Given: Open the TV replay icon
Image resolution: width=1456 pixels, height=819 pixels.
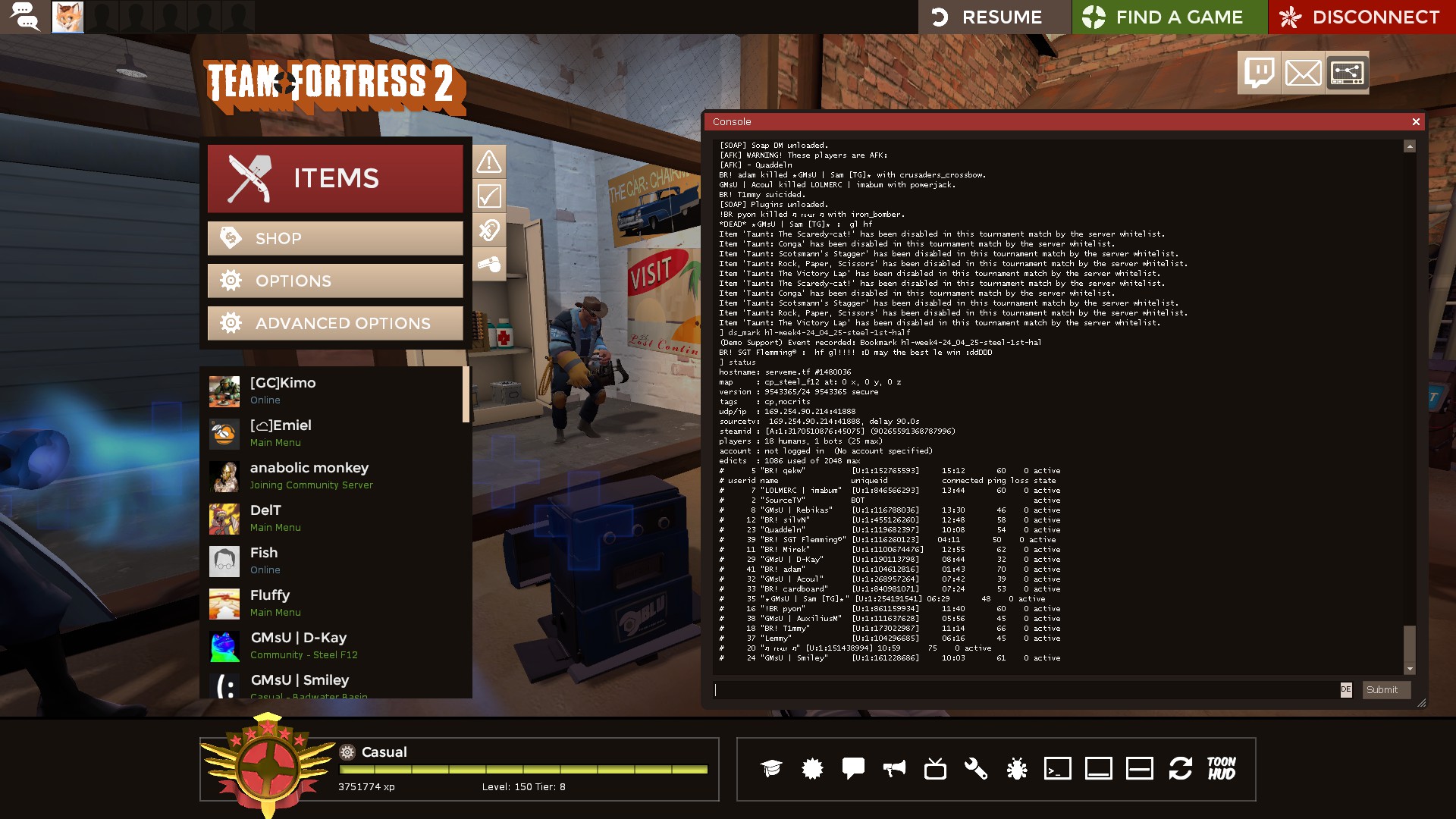Looking at the screenshot, I should click(x=935, y=769).
